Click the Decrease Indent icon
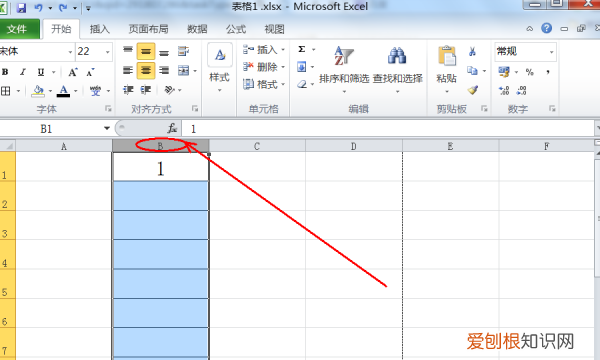600x360 pixels. click(x=128, y=90)
